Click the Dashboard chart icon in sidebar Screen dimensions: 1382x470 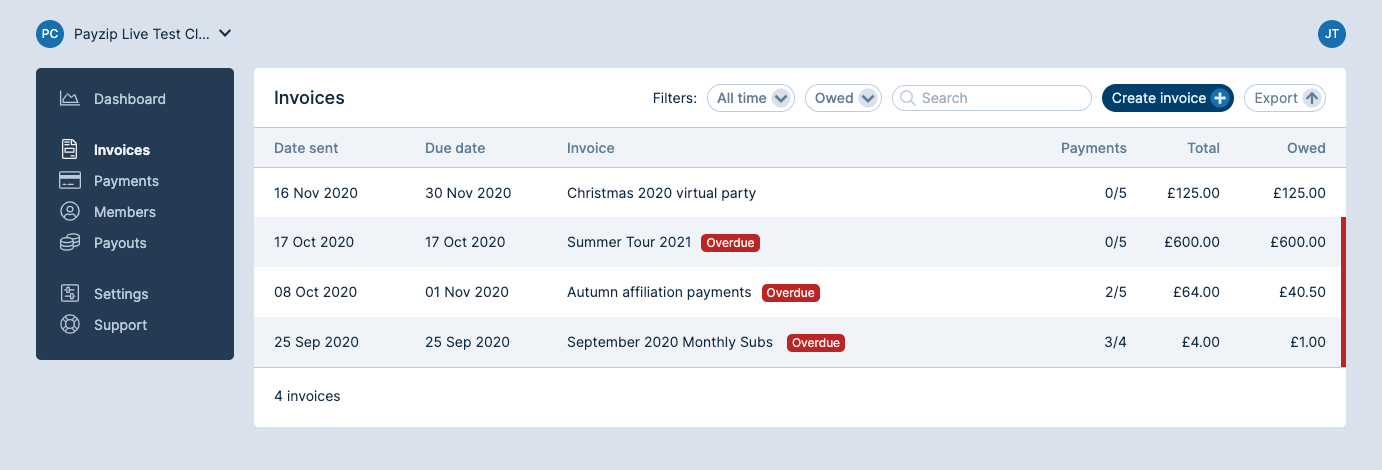(x=69, y=99)
